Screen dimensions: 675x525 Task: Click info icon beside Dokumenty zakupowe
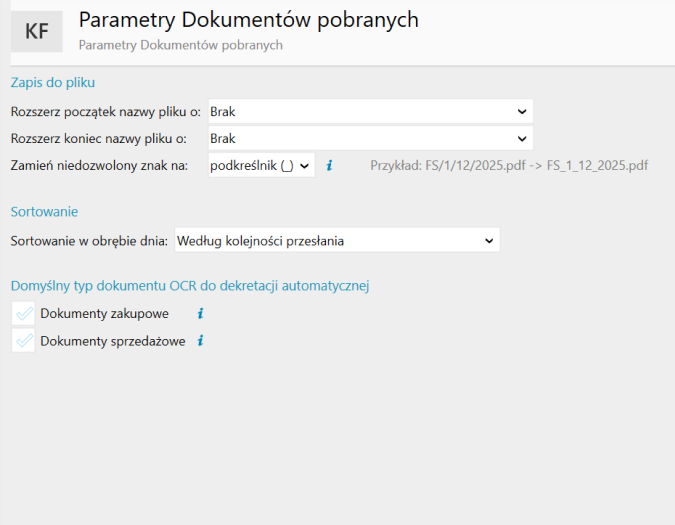tap(200, 314)
